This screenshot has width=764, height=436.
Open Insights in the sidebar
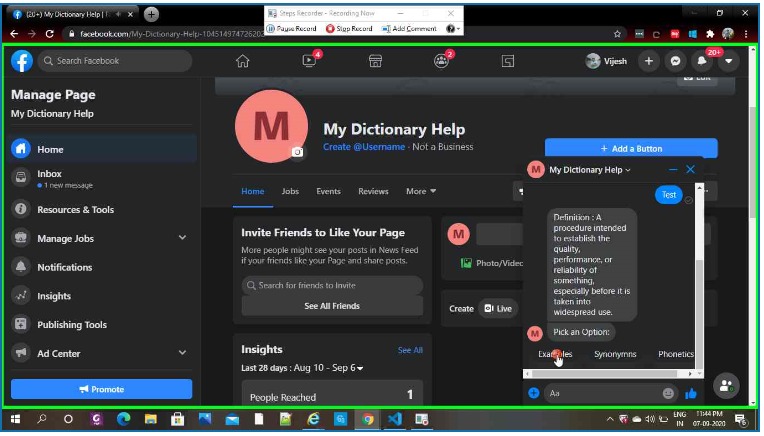coord(102,296)
